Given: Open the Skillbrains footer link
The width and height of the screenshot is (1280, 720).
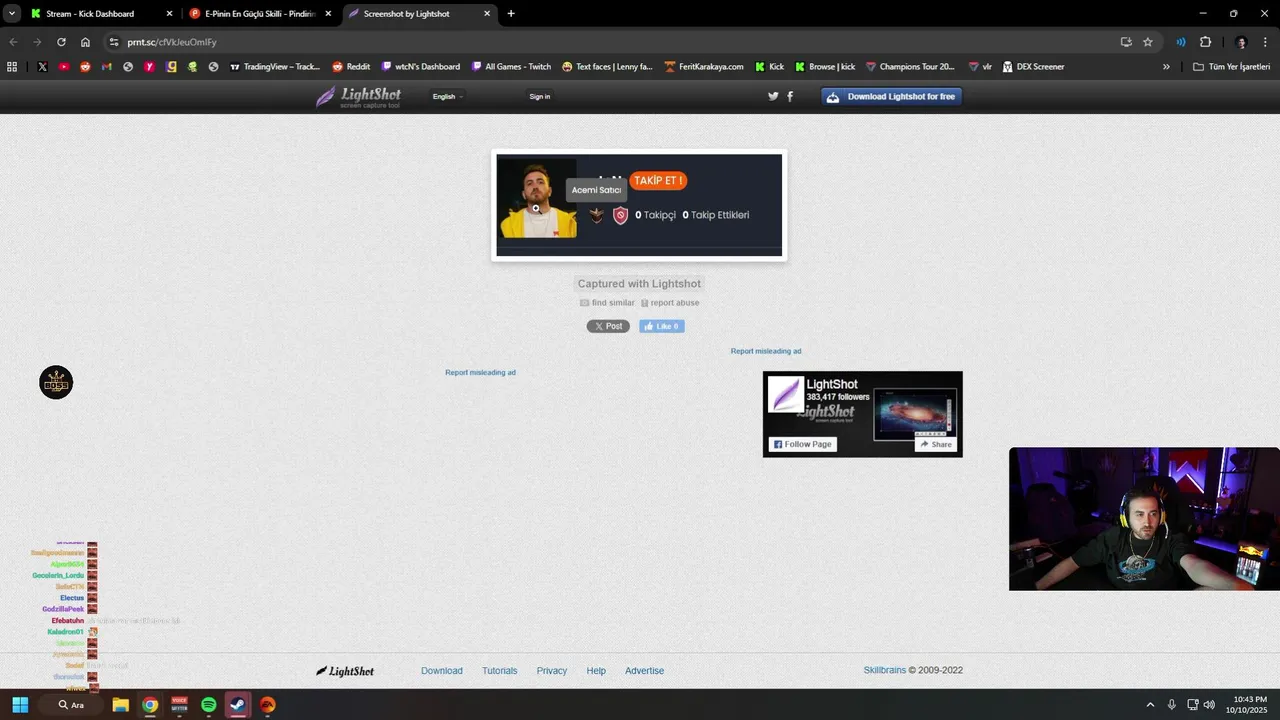Looking at the screenshot, I should click(x=885, y=670).
